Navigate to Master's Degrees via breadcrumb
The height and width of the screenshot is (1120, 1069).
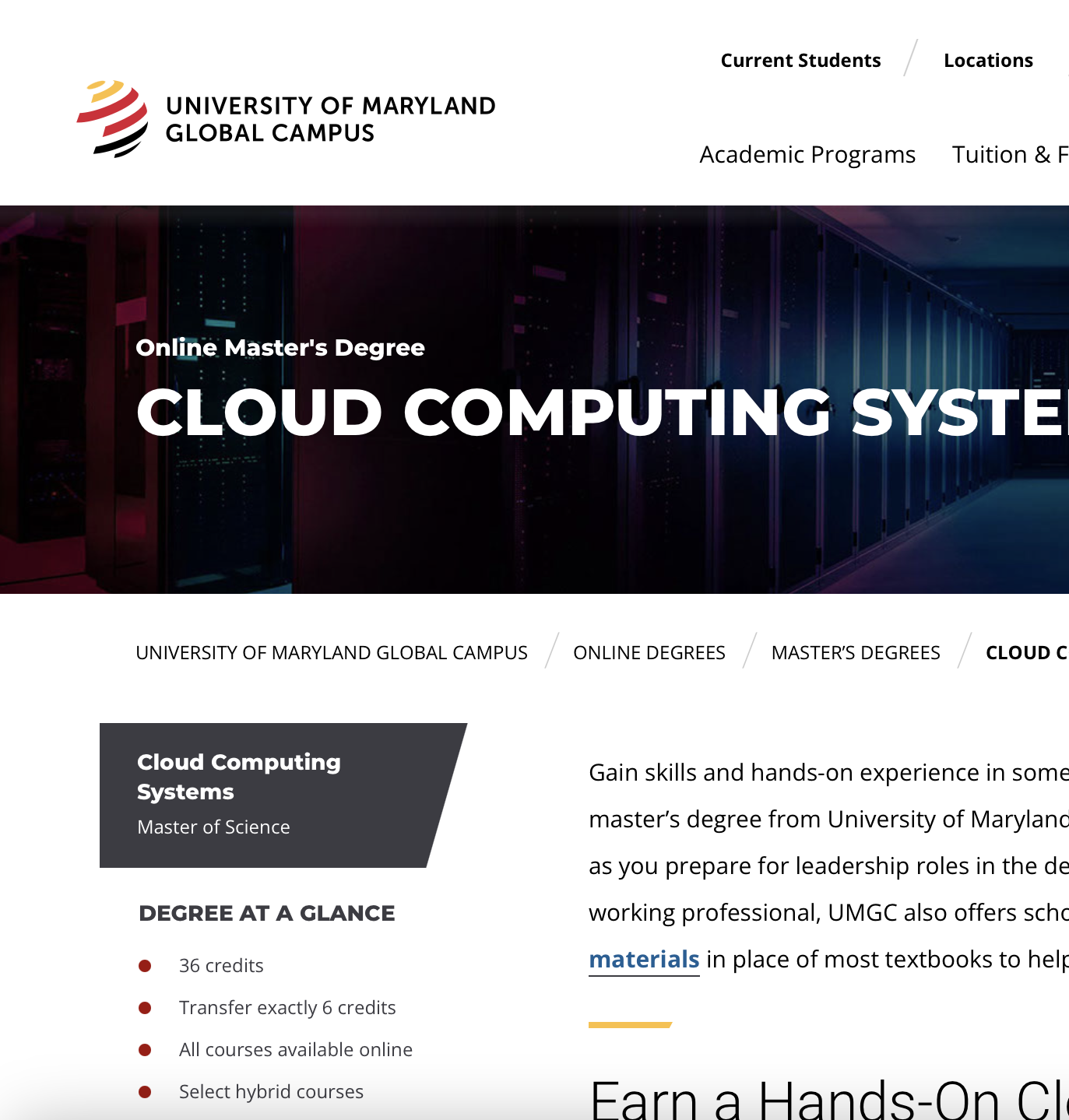click(855, 652)
